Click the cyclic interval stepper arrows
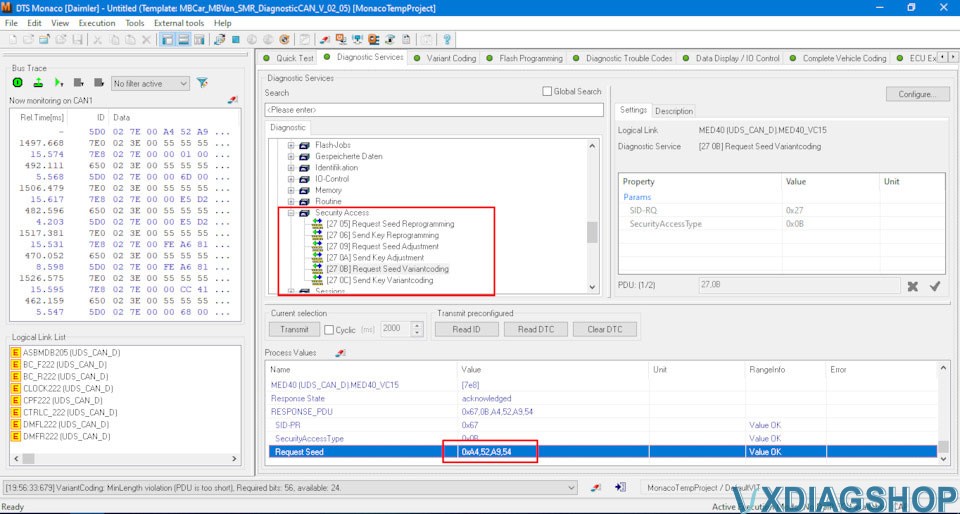 pos(418,329)
